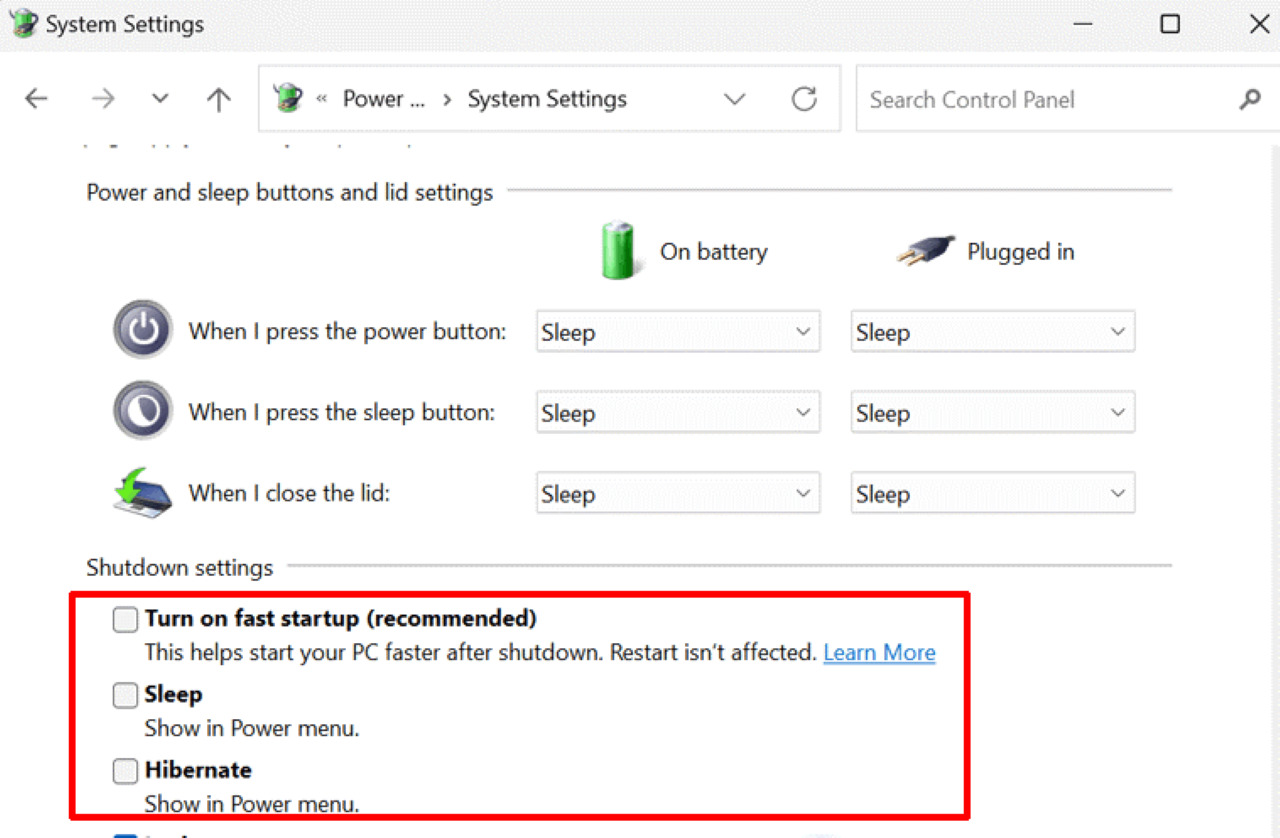Open the recent locations chevron
This screenshot has width=1280, height=838.
click(x=160, y=99)
